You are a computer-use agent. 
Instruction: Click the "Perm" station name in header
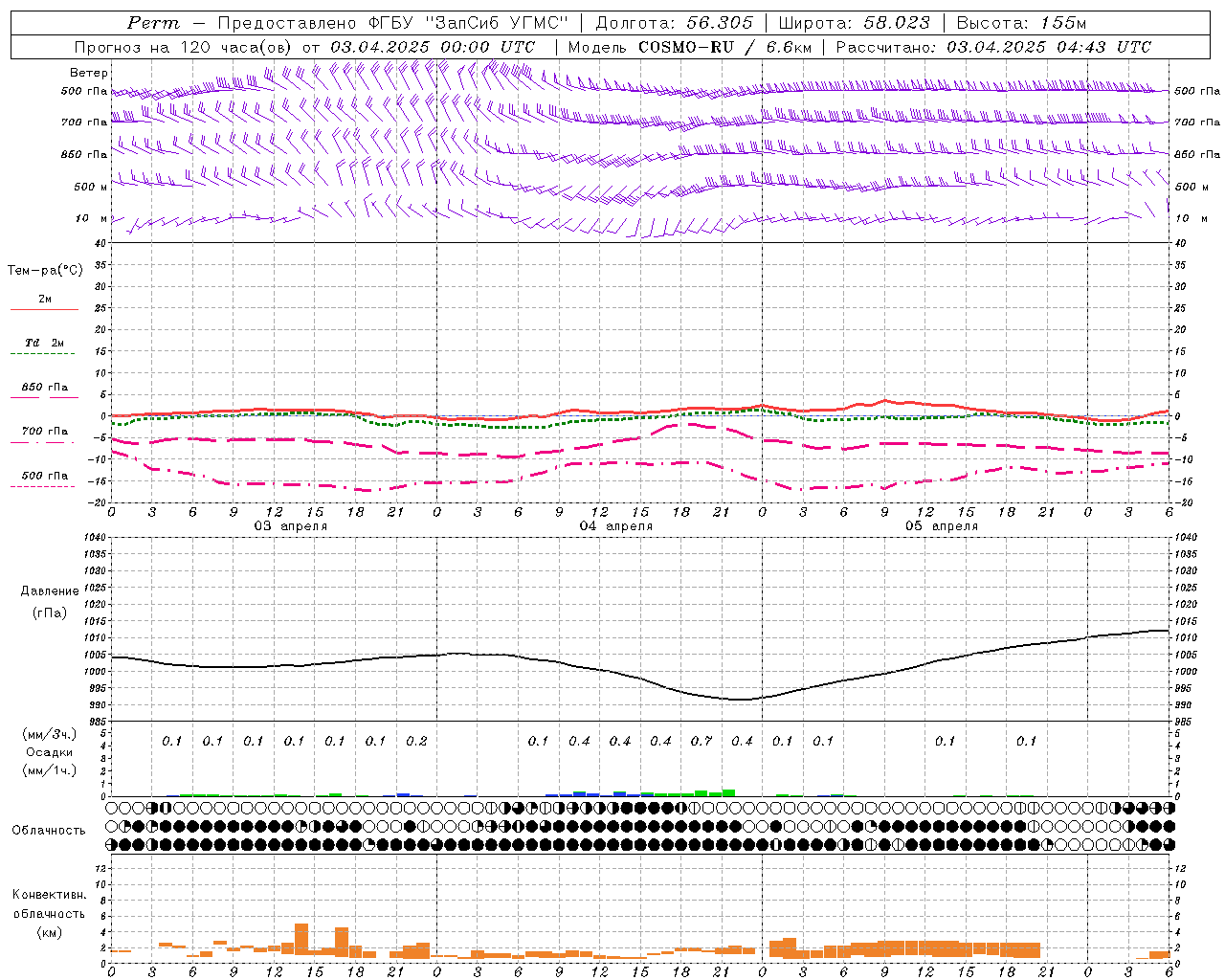[x=153, y=23]
